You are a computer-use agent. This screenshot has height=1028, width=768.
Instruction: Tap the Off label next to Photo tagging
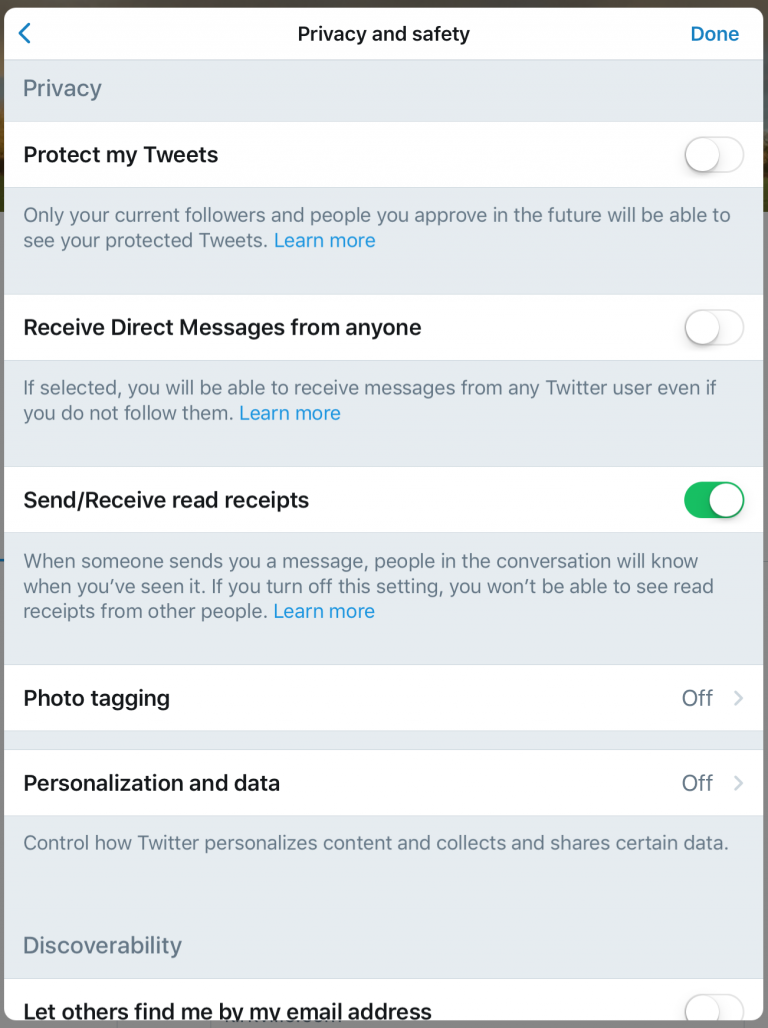(697, 698)
